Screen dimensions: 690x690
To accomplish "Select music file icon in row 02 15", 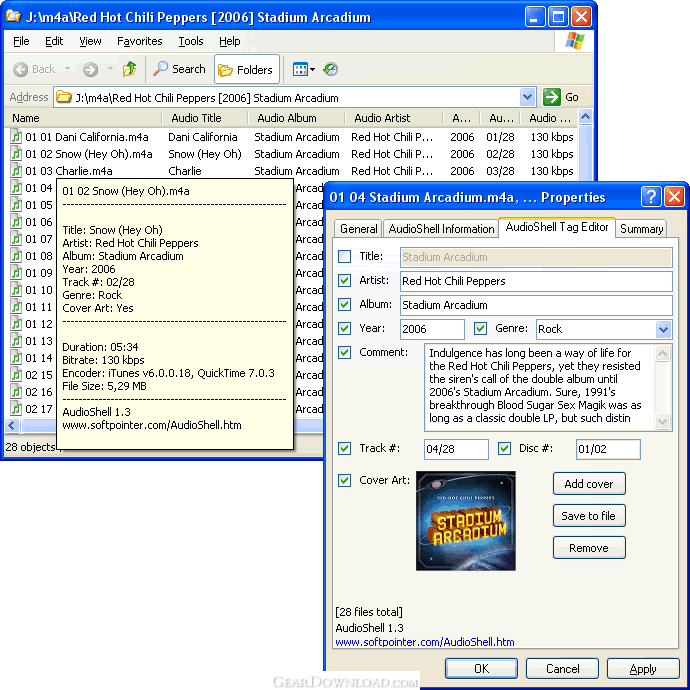I will click(16, 375).
